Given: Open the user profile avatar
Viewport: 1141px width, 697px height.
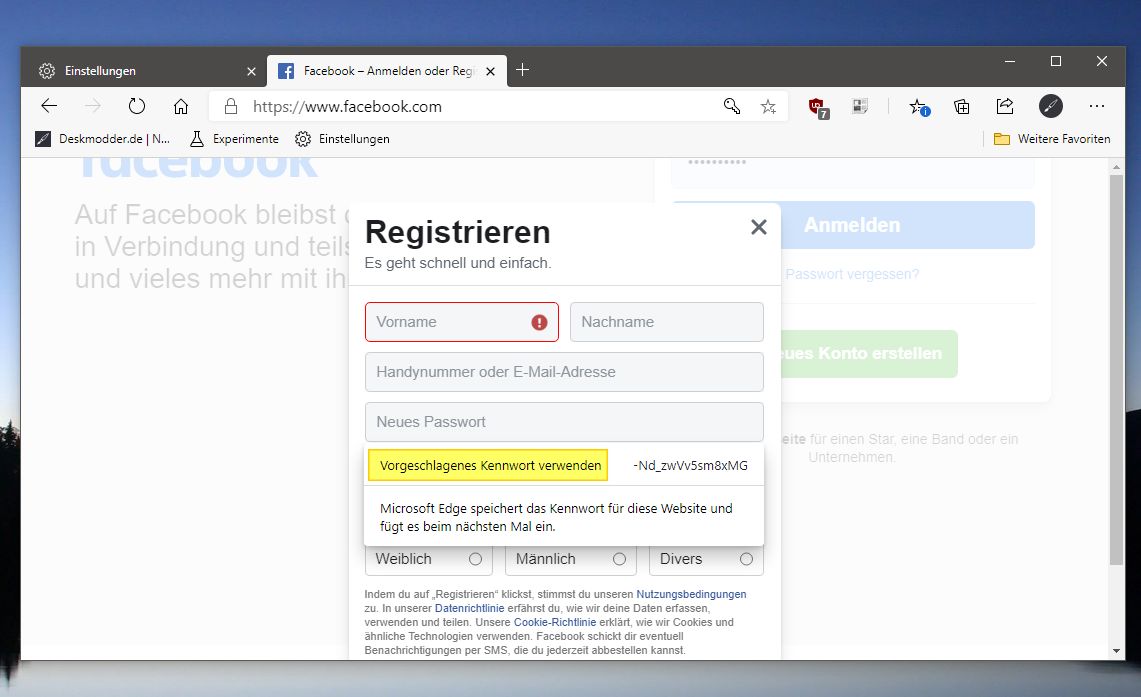Looking at the screenshot, I should point(1050,106).
